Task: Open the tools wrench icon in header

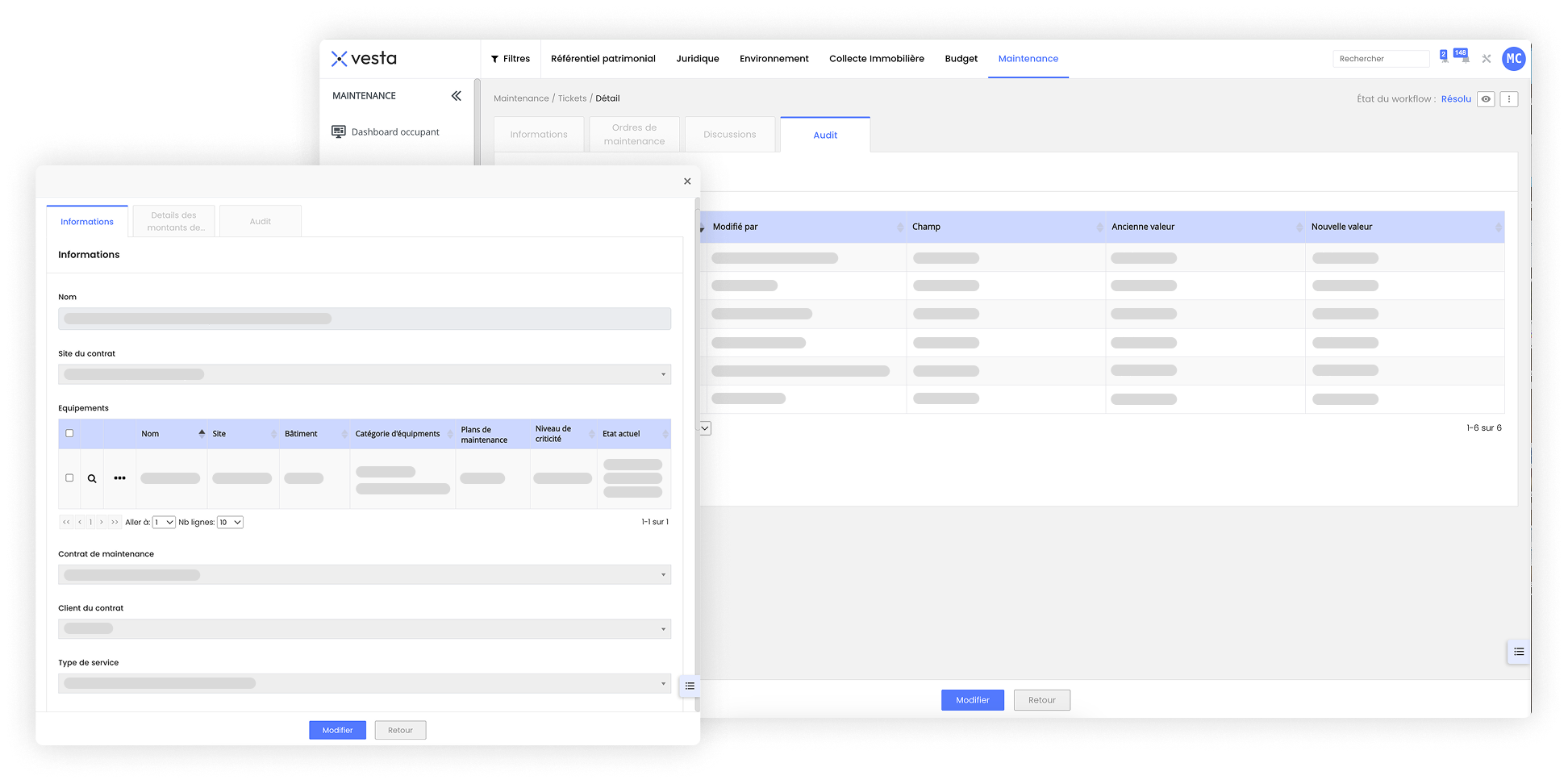Action: coord(1486,59)
